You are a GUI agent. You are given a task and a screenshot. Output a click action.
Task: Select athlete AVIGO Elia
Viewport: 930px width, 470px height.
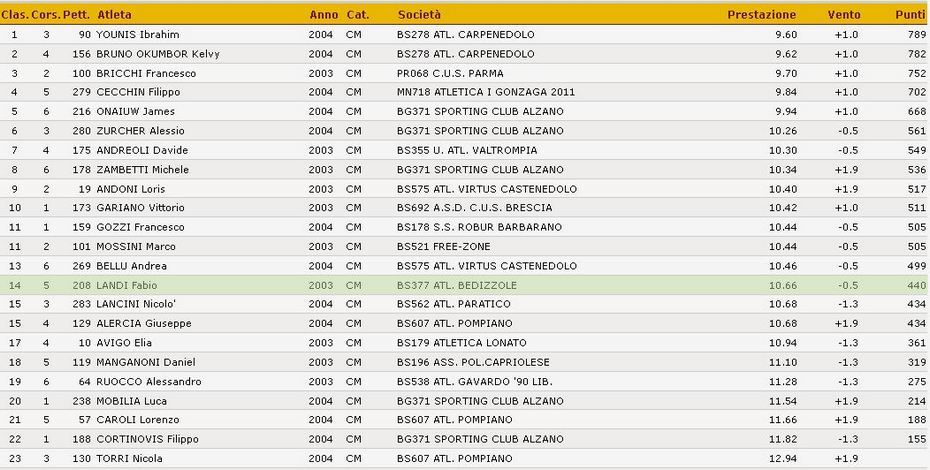click(x=124, y=343)
